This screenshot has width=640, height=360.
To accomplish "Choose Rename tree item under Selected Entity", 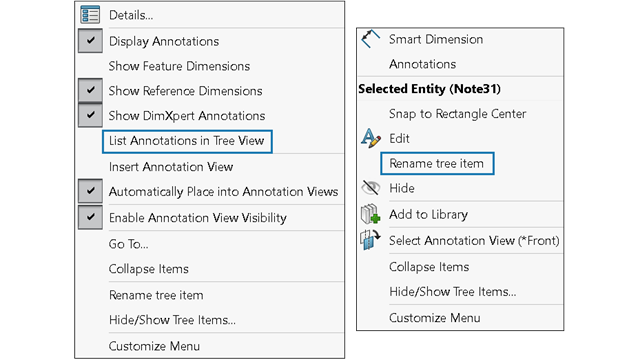I will click(437, 163).
